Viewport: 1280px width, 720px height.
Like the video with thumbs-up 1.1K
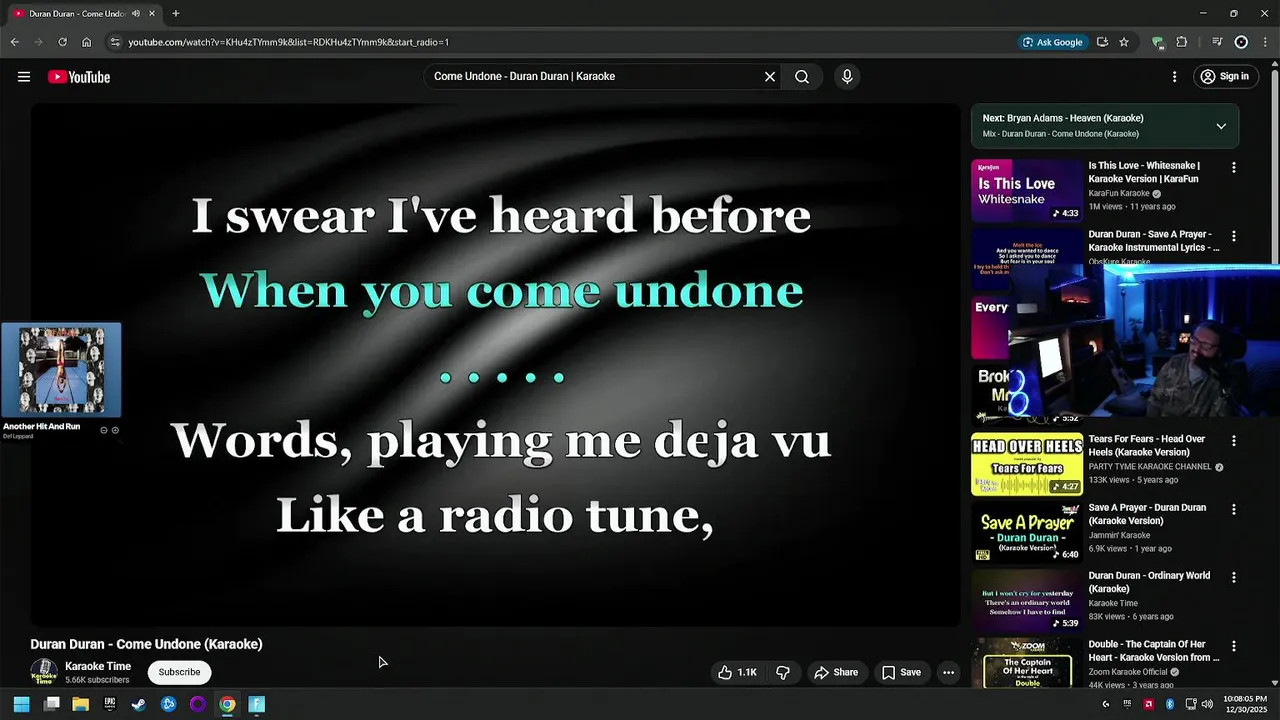coord(737,673)
